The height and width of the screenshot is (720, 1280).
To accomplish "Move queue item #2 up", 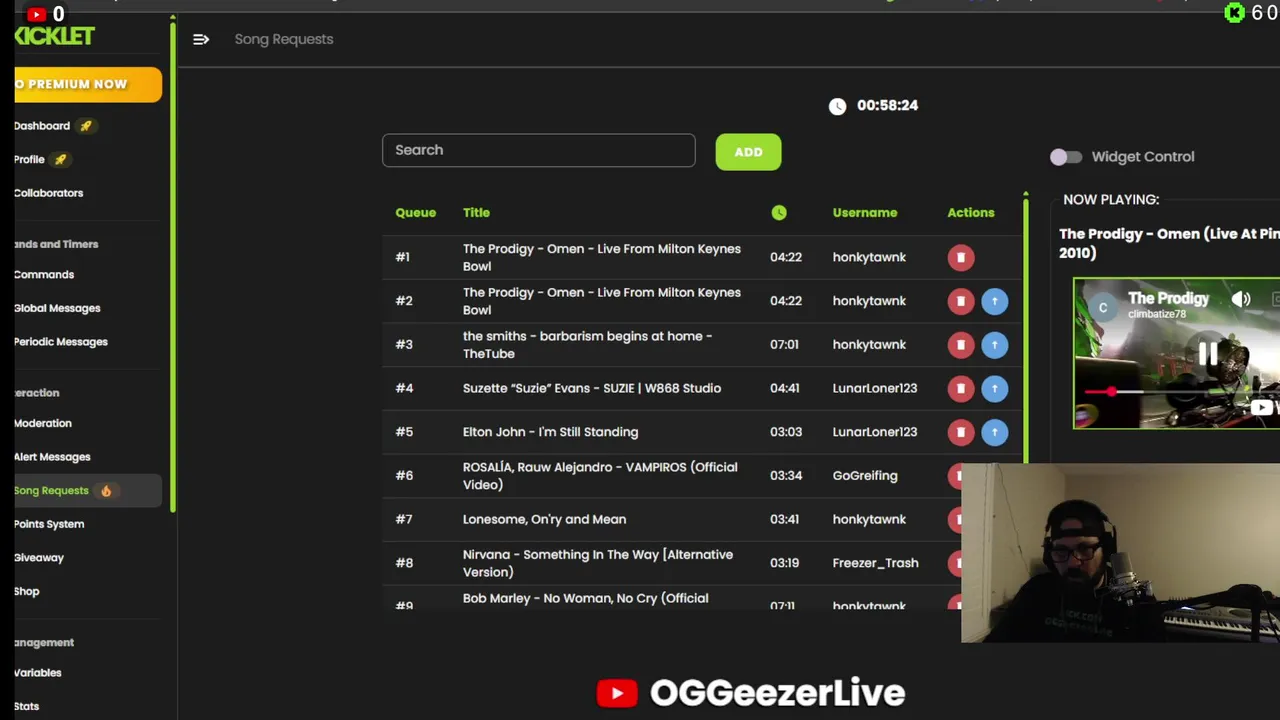I will point(994,301).
